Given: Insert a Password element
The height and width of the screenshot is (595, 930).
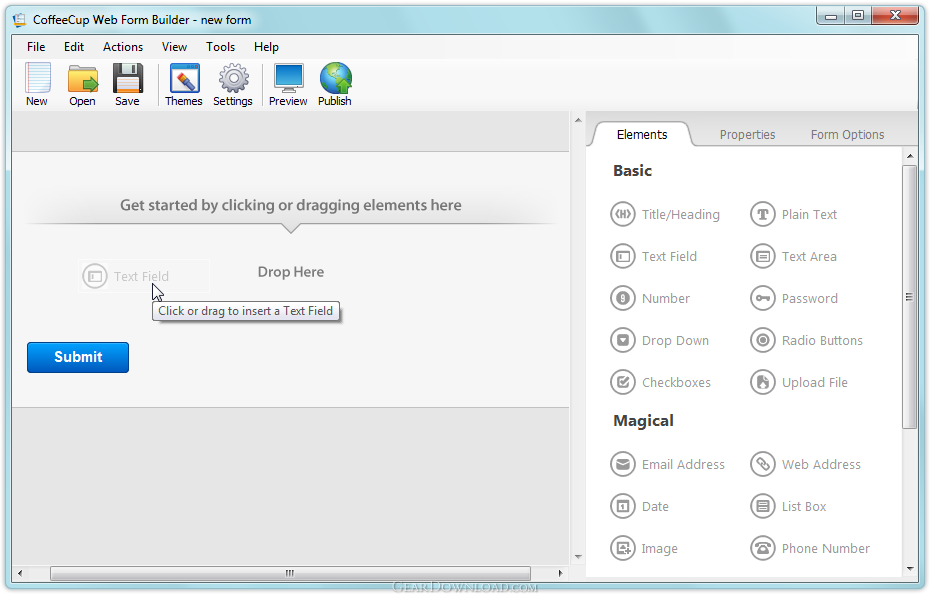Looking at the screenshot, I should (x=794, y=298).
